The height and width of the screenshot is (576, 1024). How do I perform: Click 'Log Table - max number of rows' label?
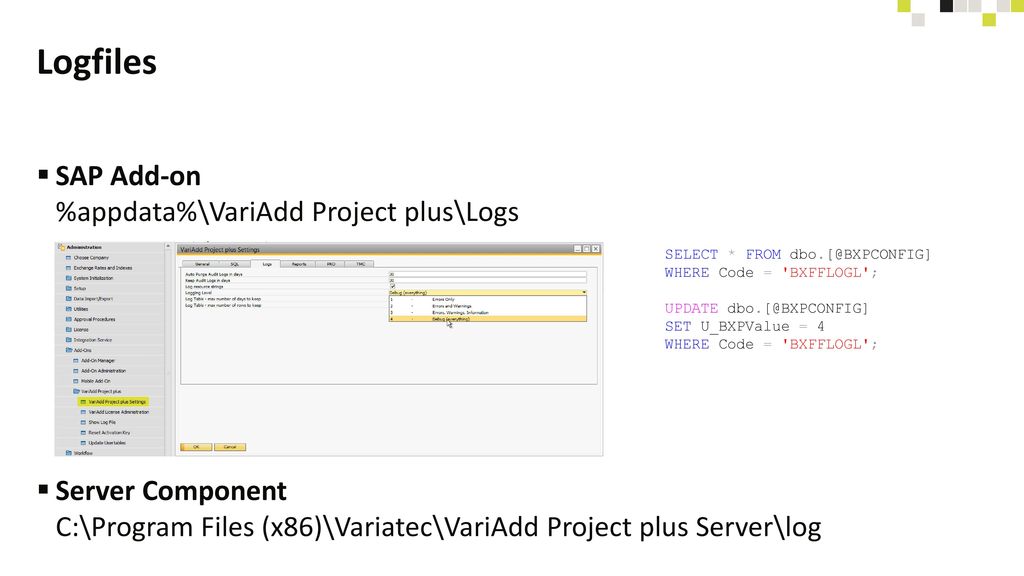coord(223,305)
